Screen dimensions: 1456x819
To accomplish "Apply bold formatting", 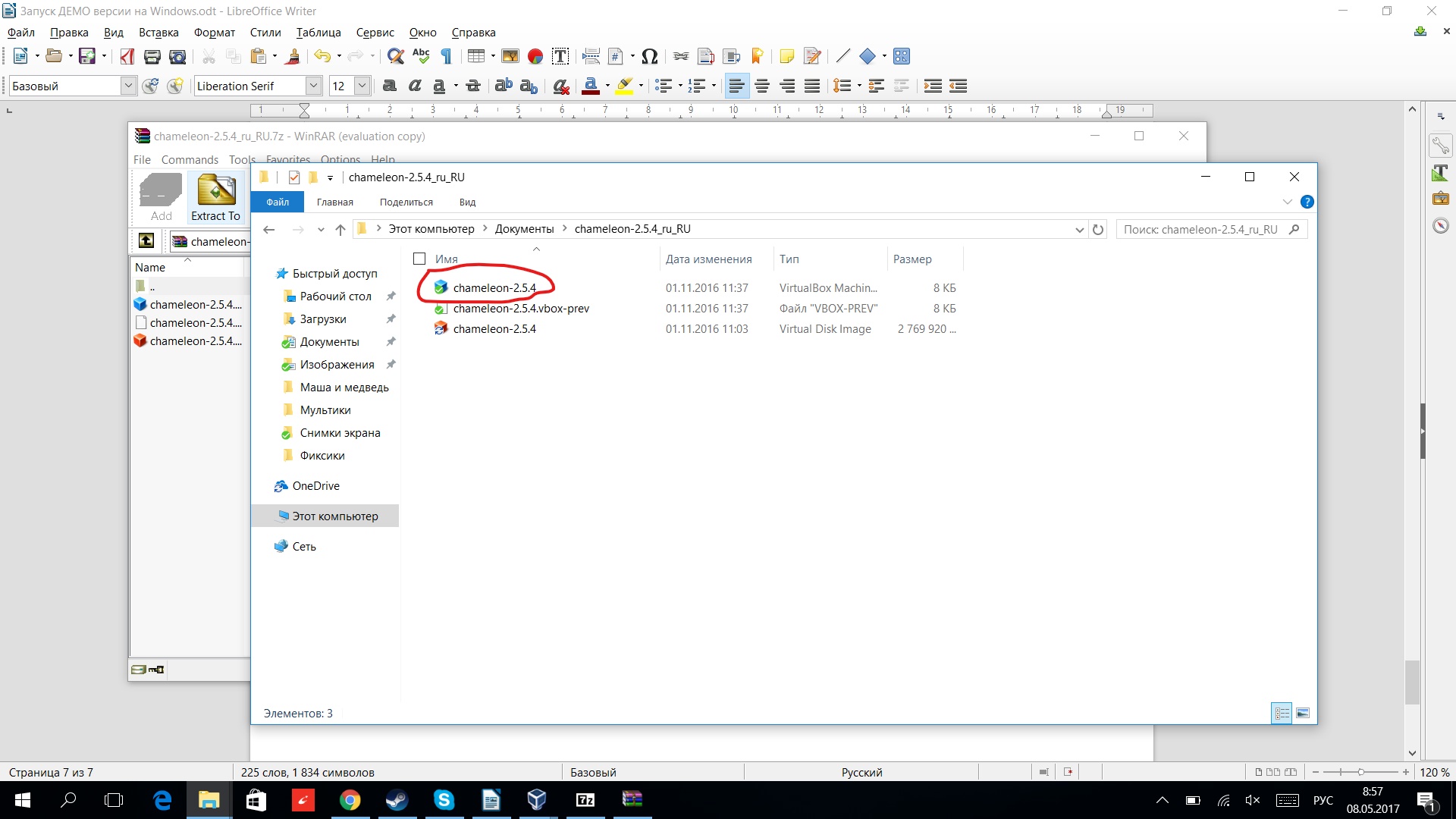I will pyautogui.click(x=390, y=86).
